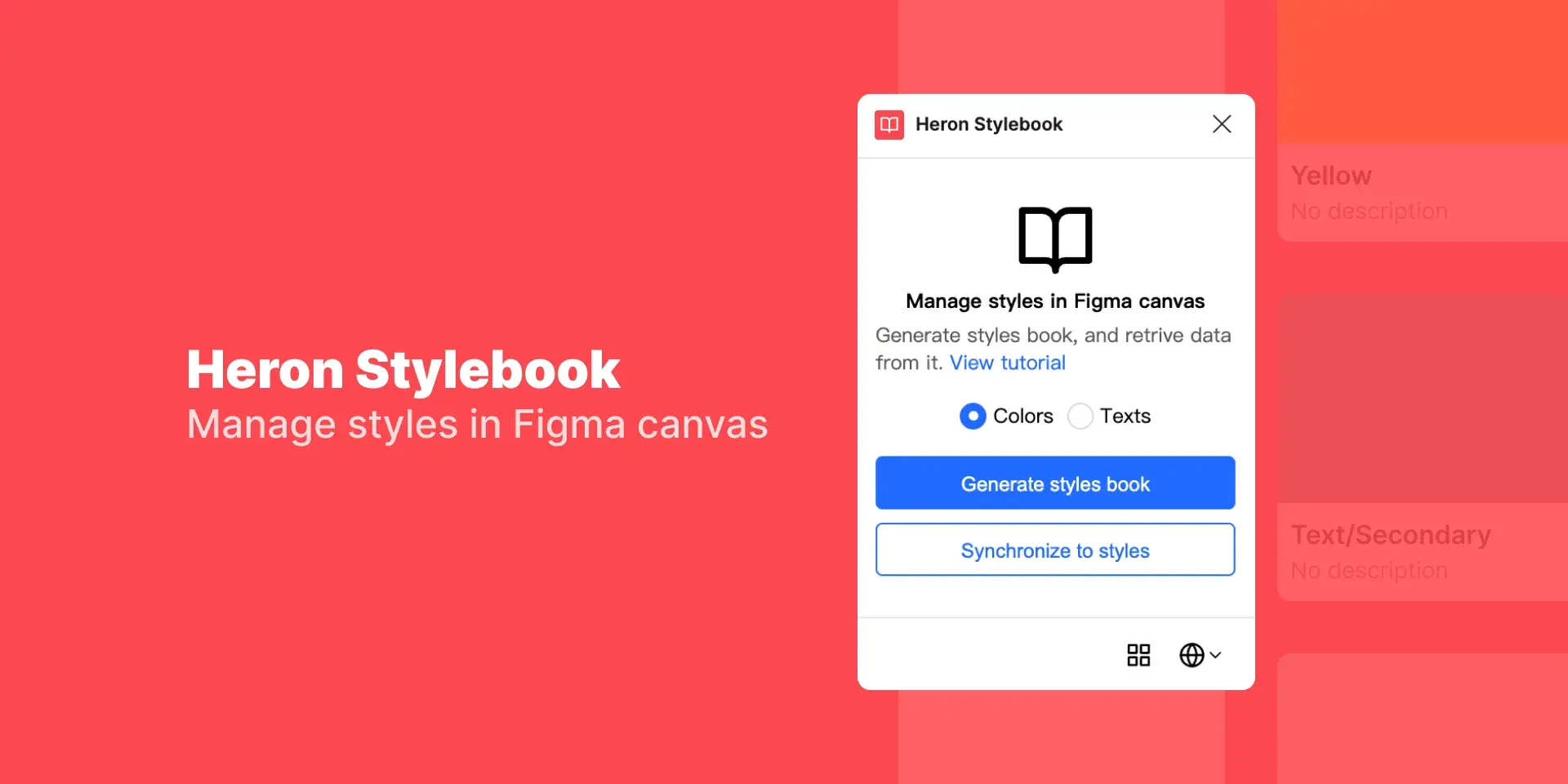Click the large open book icon
Screen dimensions: 1568x784
(x=1055, y=238)
